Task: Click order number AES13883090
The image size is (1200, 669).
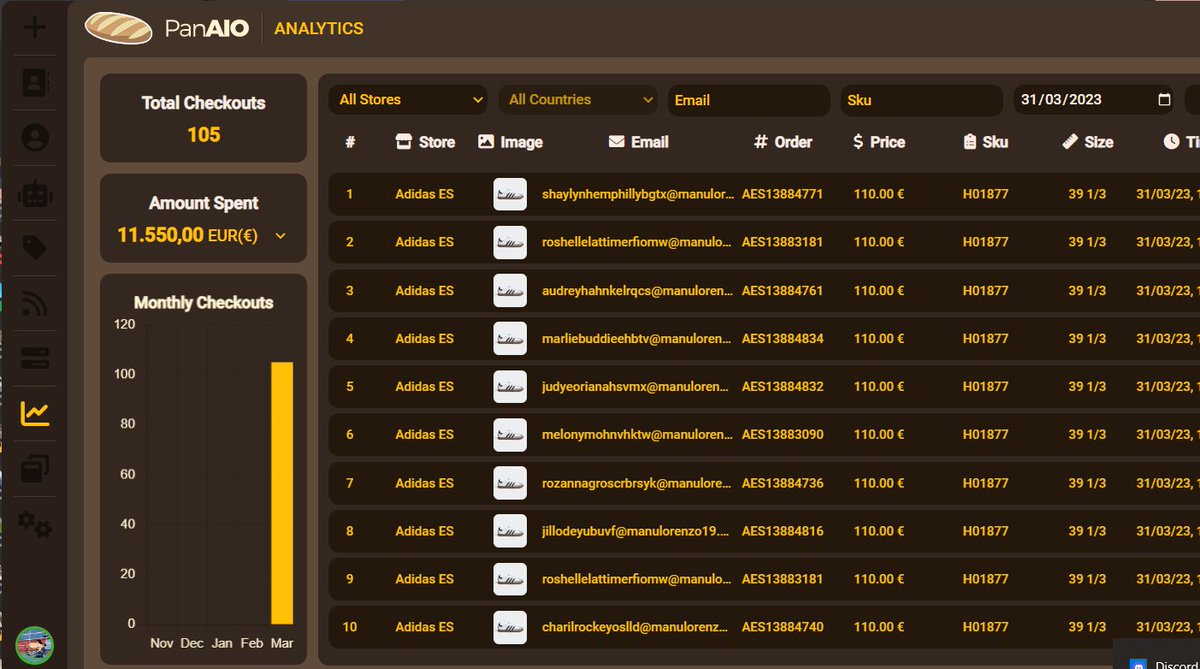Action: click(x=783, y=434)
